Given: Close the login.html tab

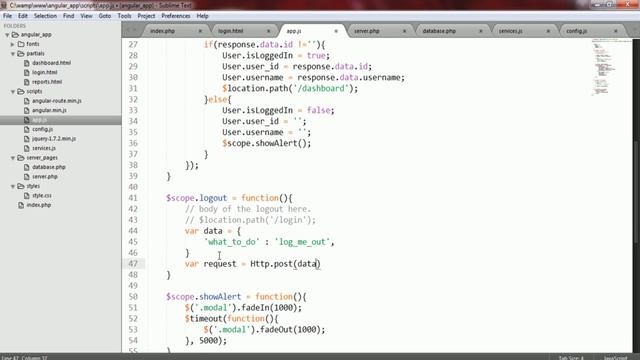Looking at the screenshot, I should pyautogui.click(x=269, y=31).
